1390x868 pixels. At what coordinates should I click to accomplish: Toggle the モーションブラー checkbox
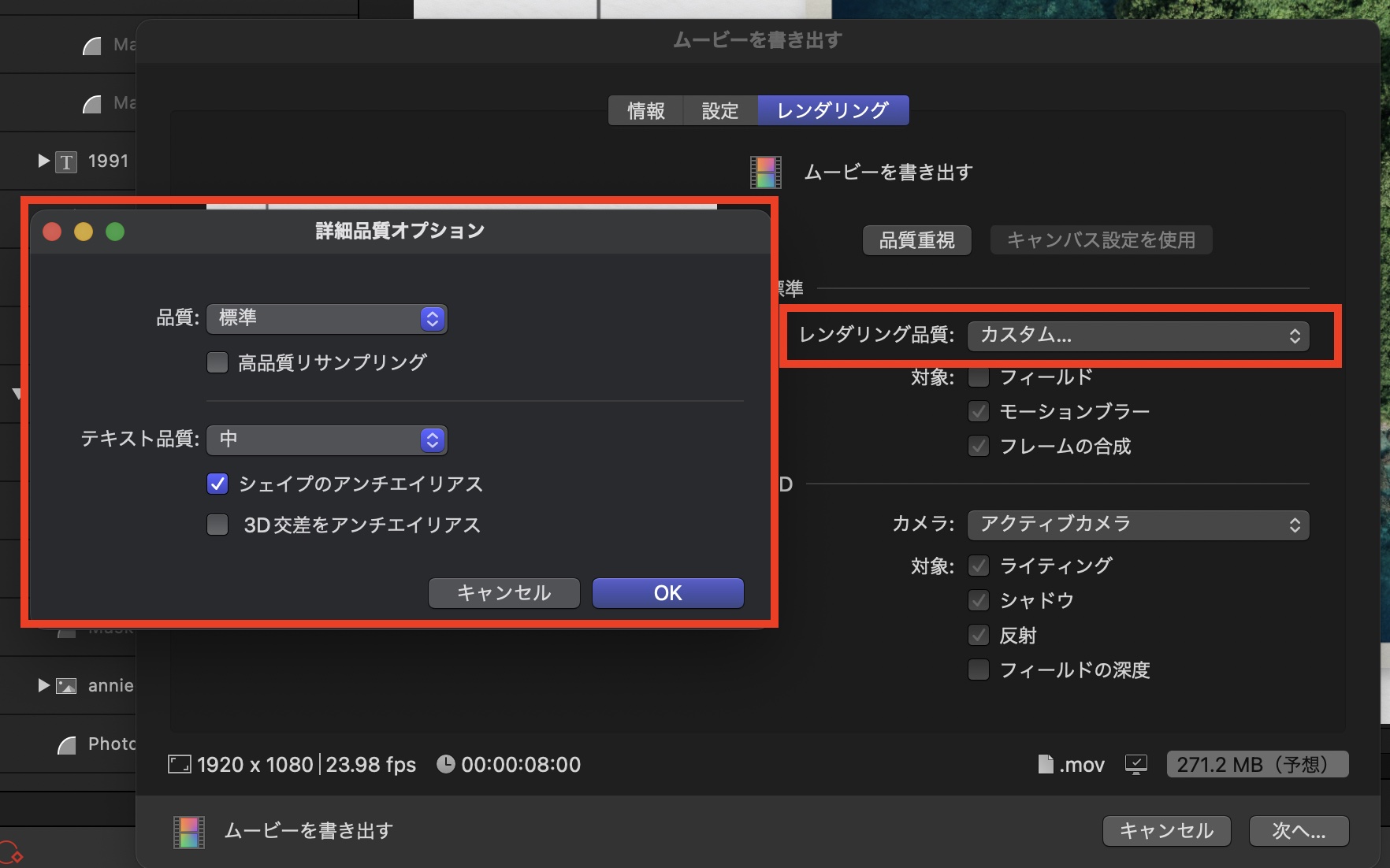pos(979,411)
